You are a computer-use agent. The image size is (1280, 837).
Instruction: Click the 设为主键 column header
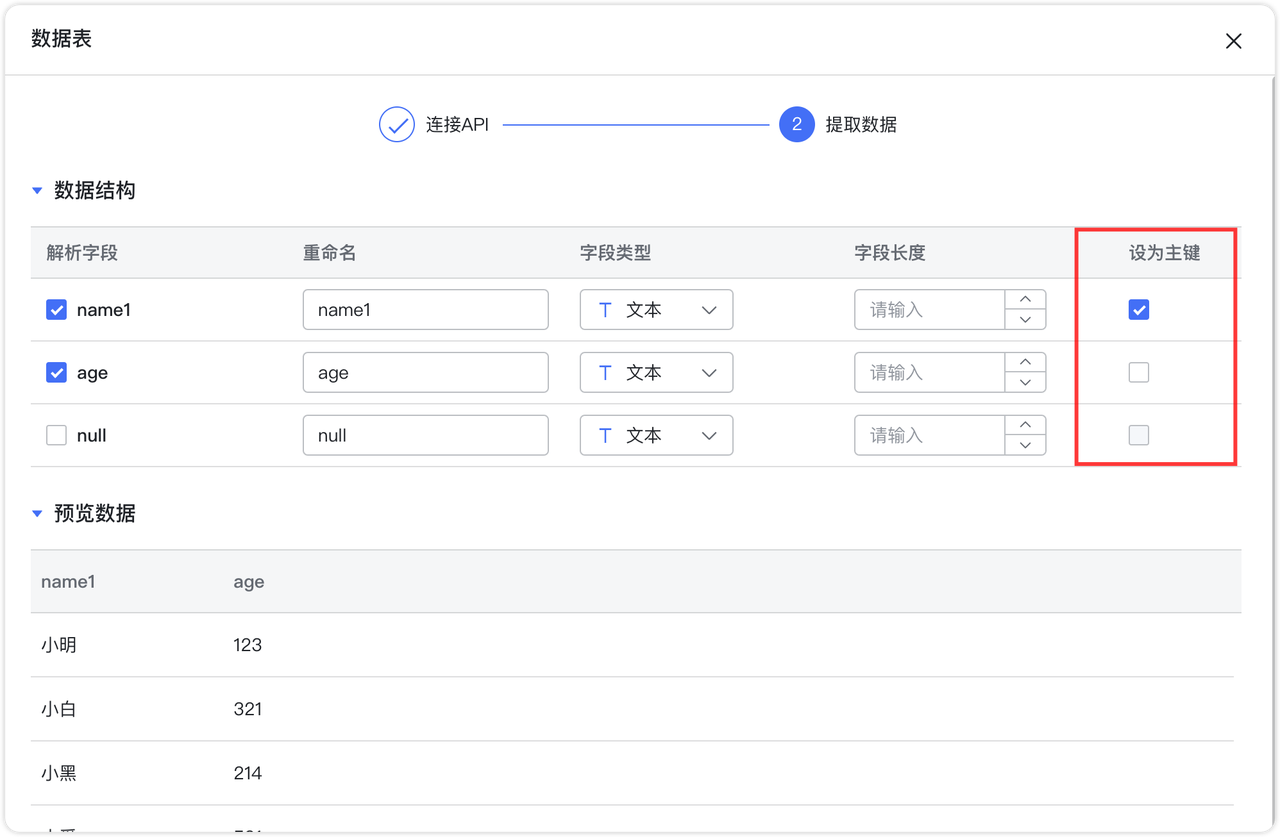click(x=1164, y=253)
